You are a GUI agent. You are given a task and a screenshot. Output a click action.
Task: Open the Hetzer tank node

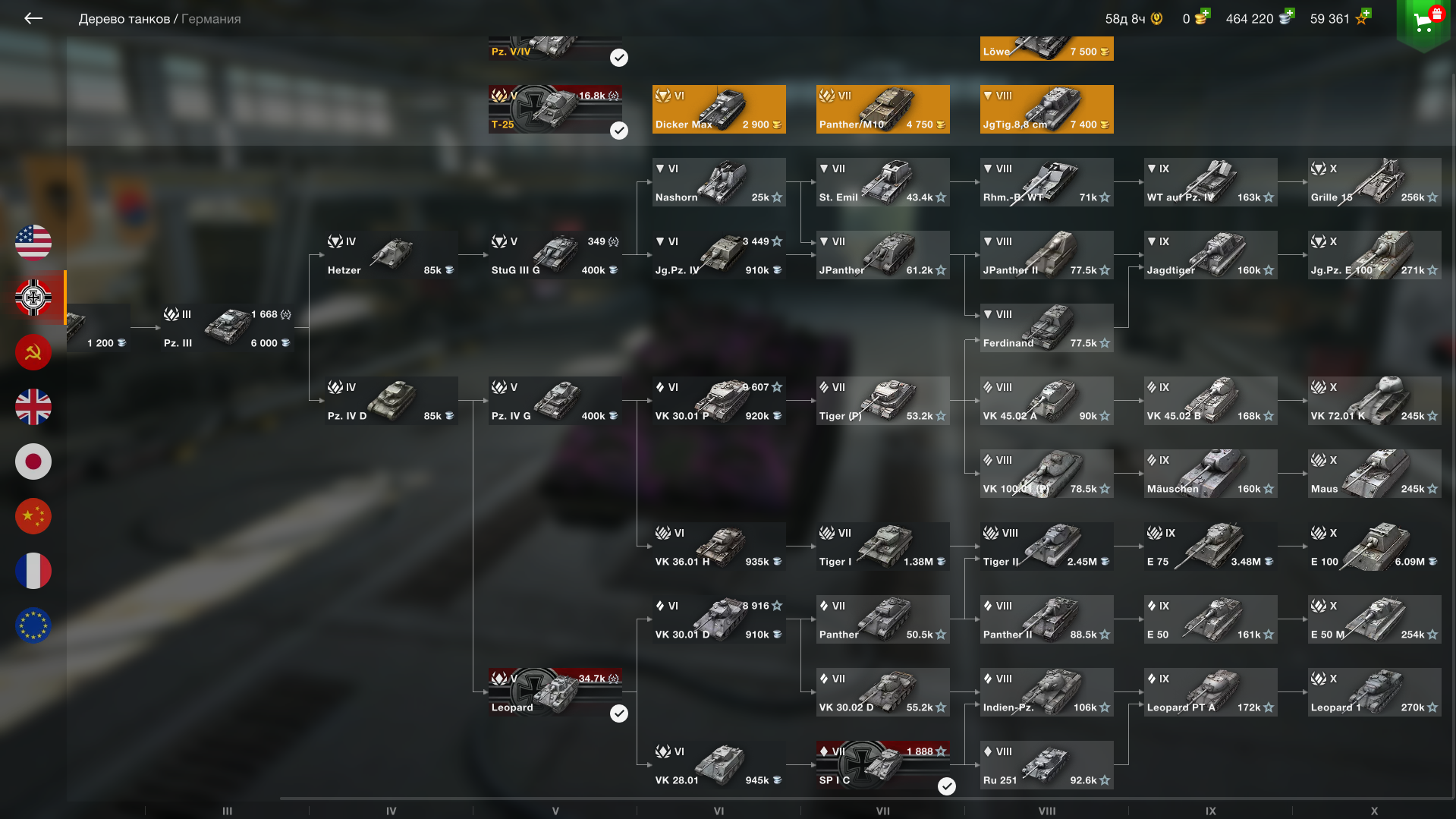pos(392,255)
